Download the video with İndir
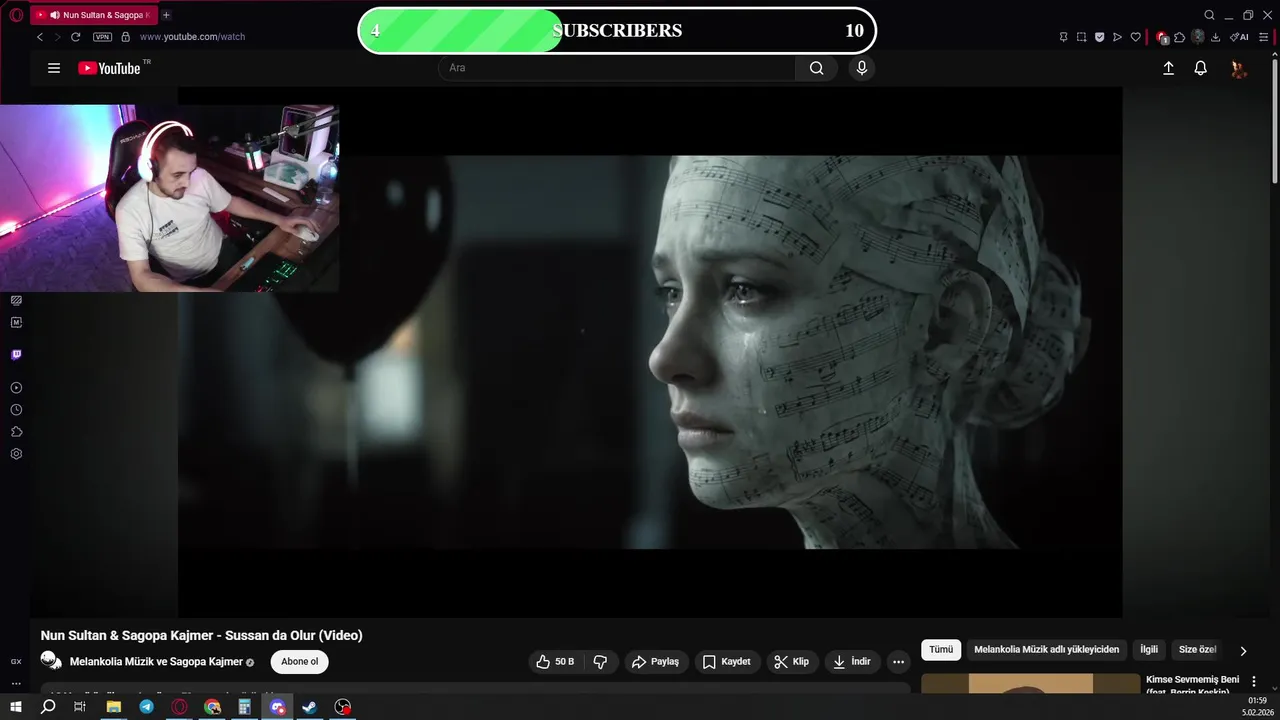Image resolution: width=1280 pixels, height=720 pixels. click(852, 662)
